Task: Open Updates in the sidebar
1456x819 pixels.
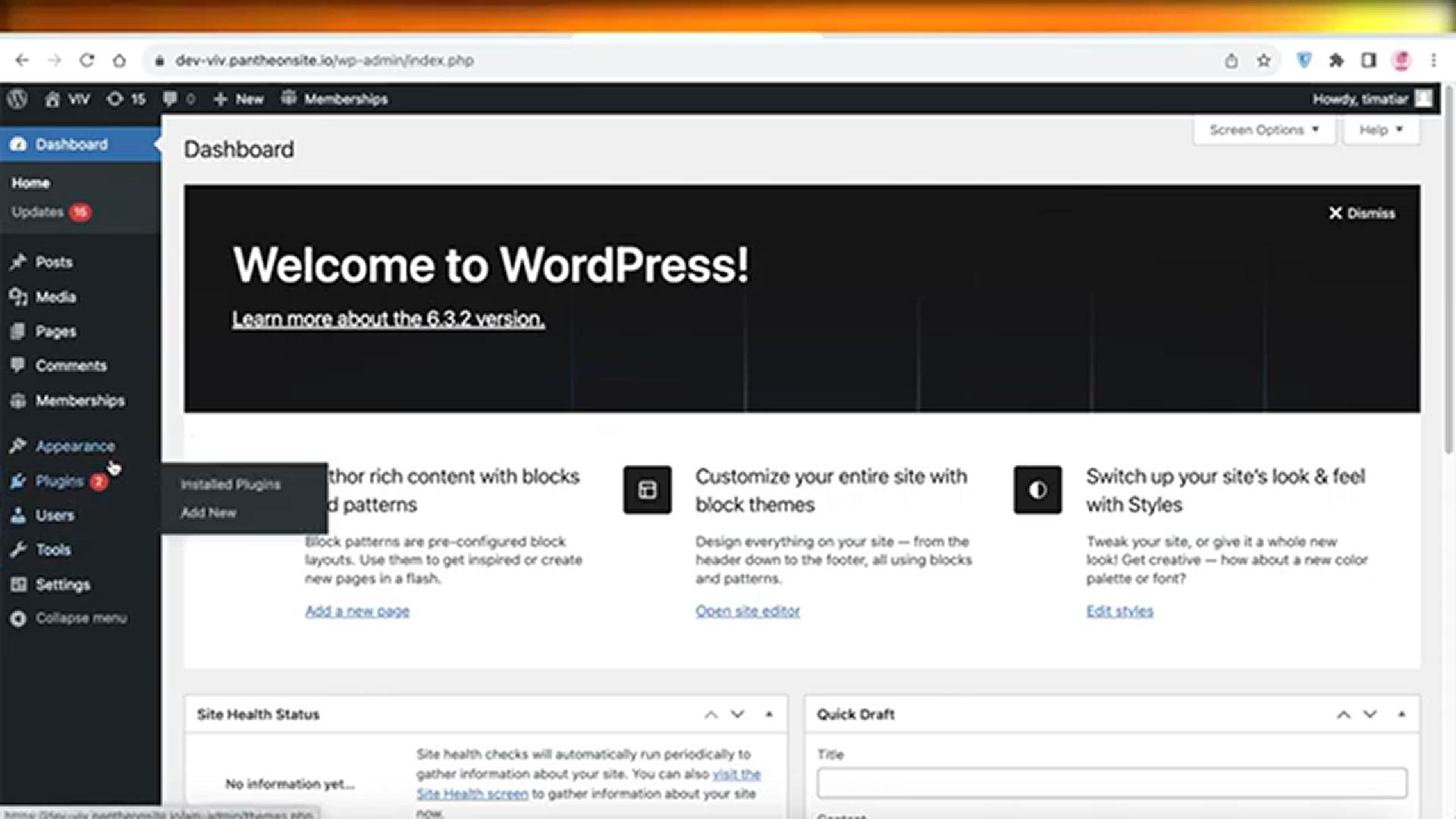Action: click(x=51, y=212)
